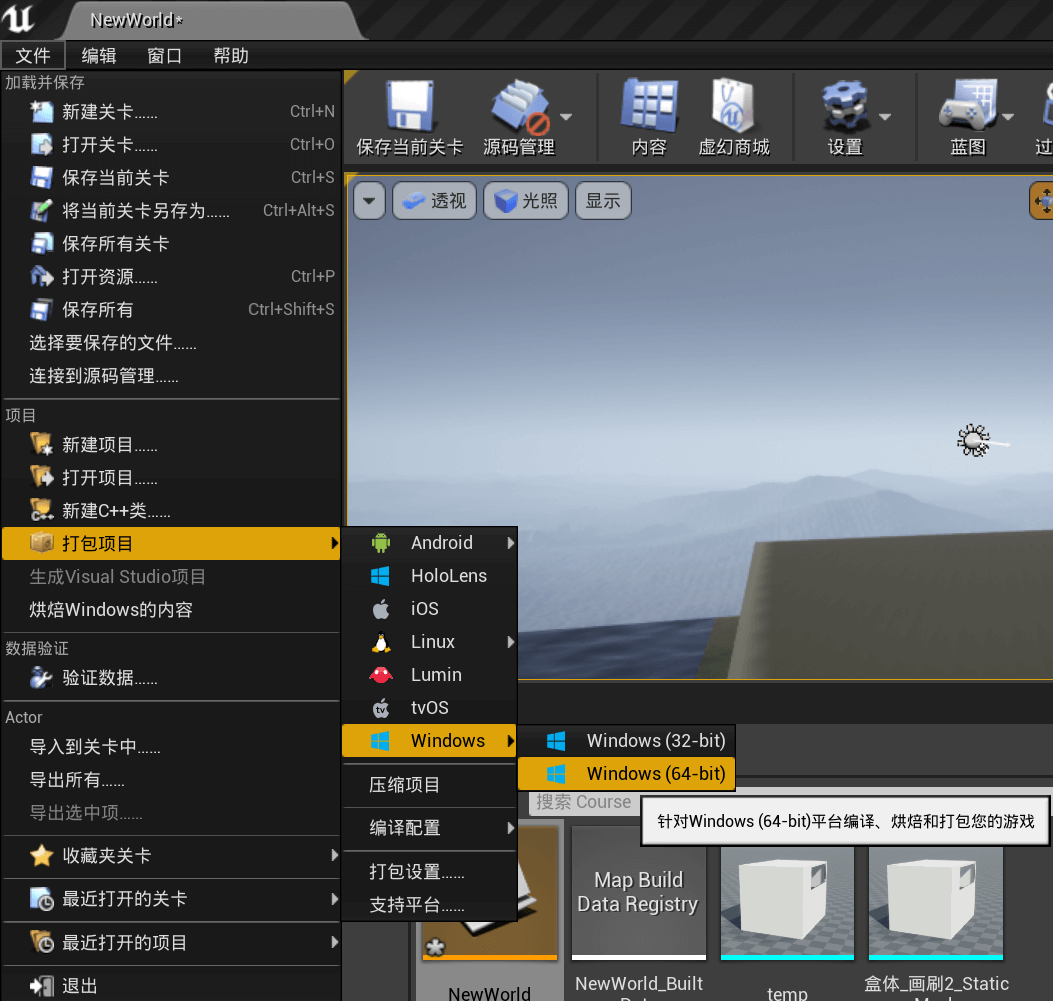Select the Android platform entry
This screenshot has width=1053, height=1001.
[x=429, y=542]
